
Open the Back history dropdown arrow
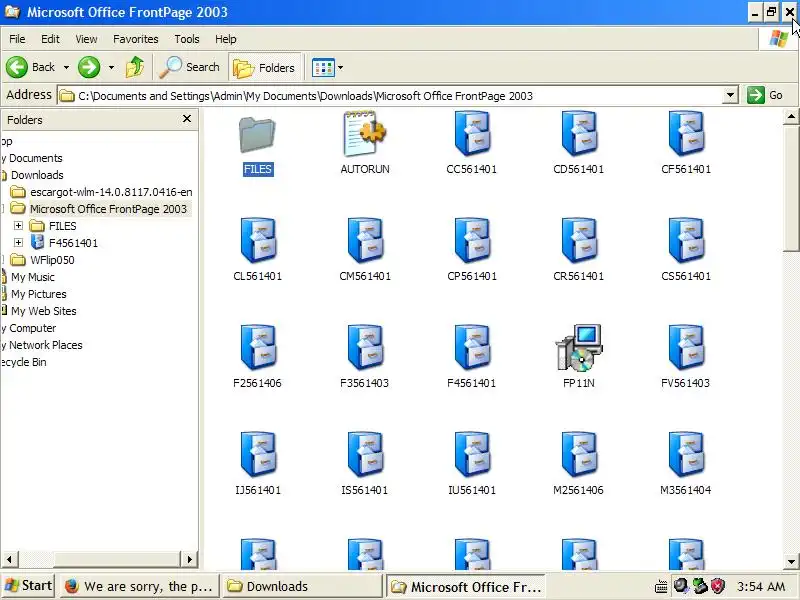tap(66, 67)
